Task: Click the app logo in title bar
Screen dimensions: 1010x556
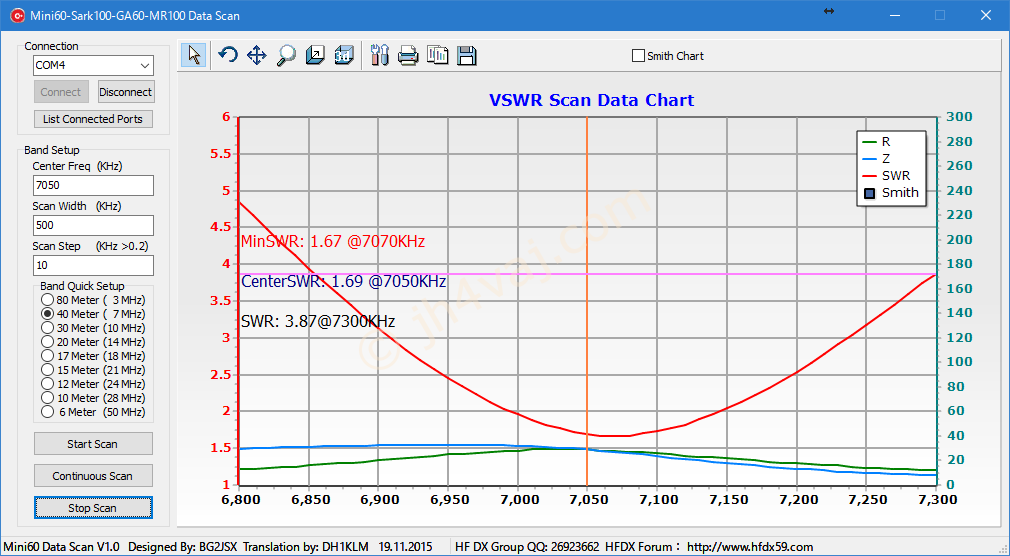Action: [17, 15]
